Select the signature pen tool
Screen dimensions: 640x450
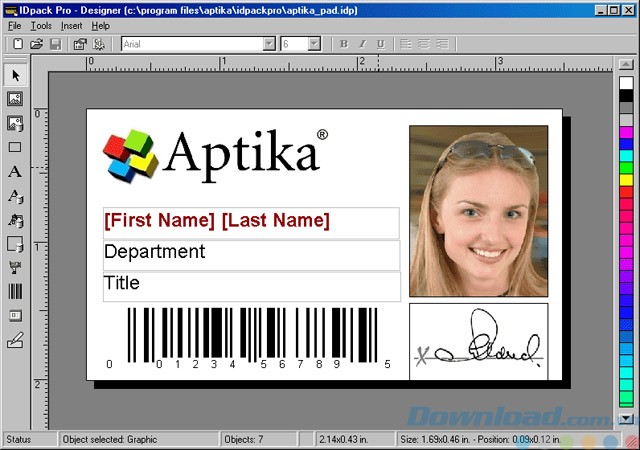click(15, 341)
